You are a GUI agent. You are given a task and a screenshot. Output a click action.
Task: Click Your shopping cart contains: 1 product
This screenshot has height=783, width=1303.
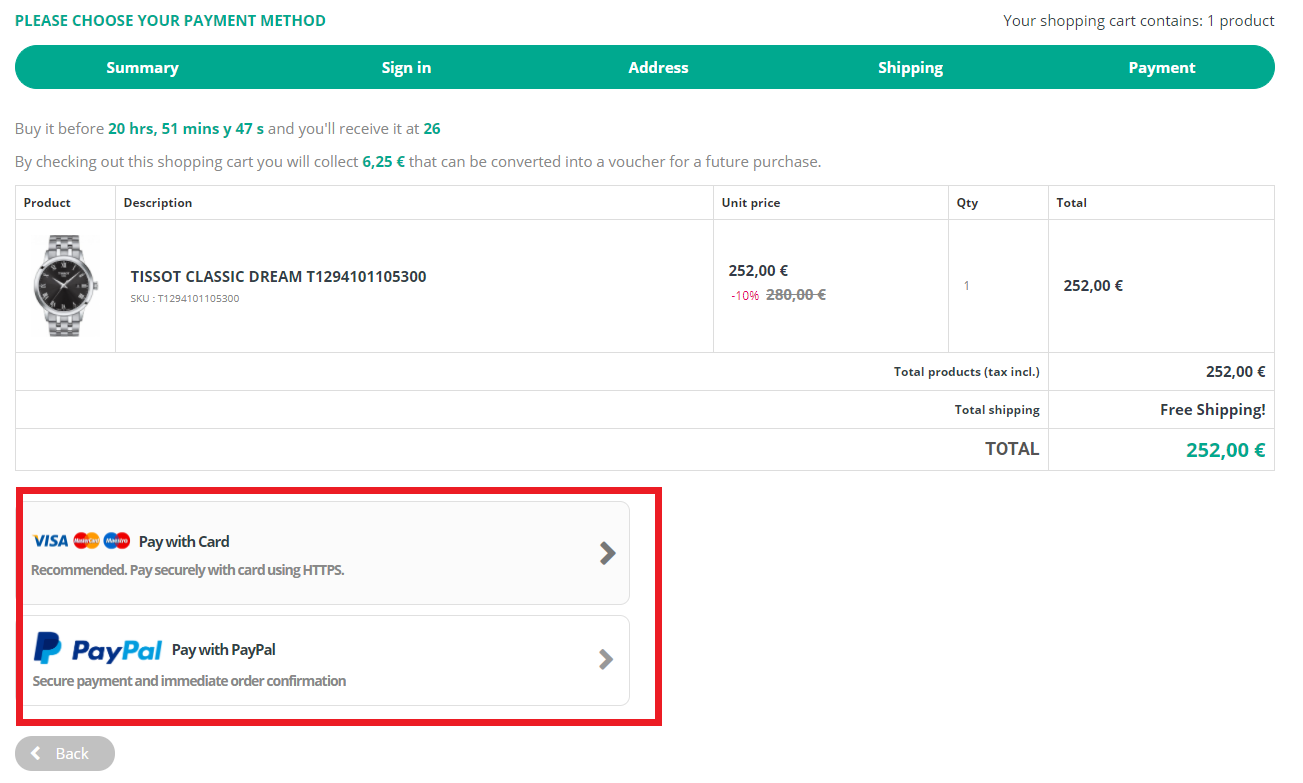[1139, 20]
